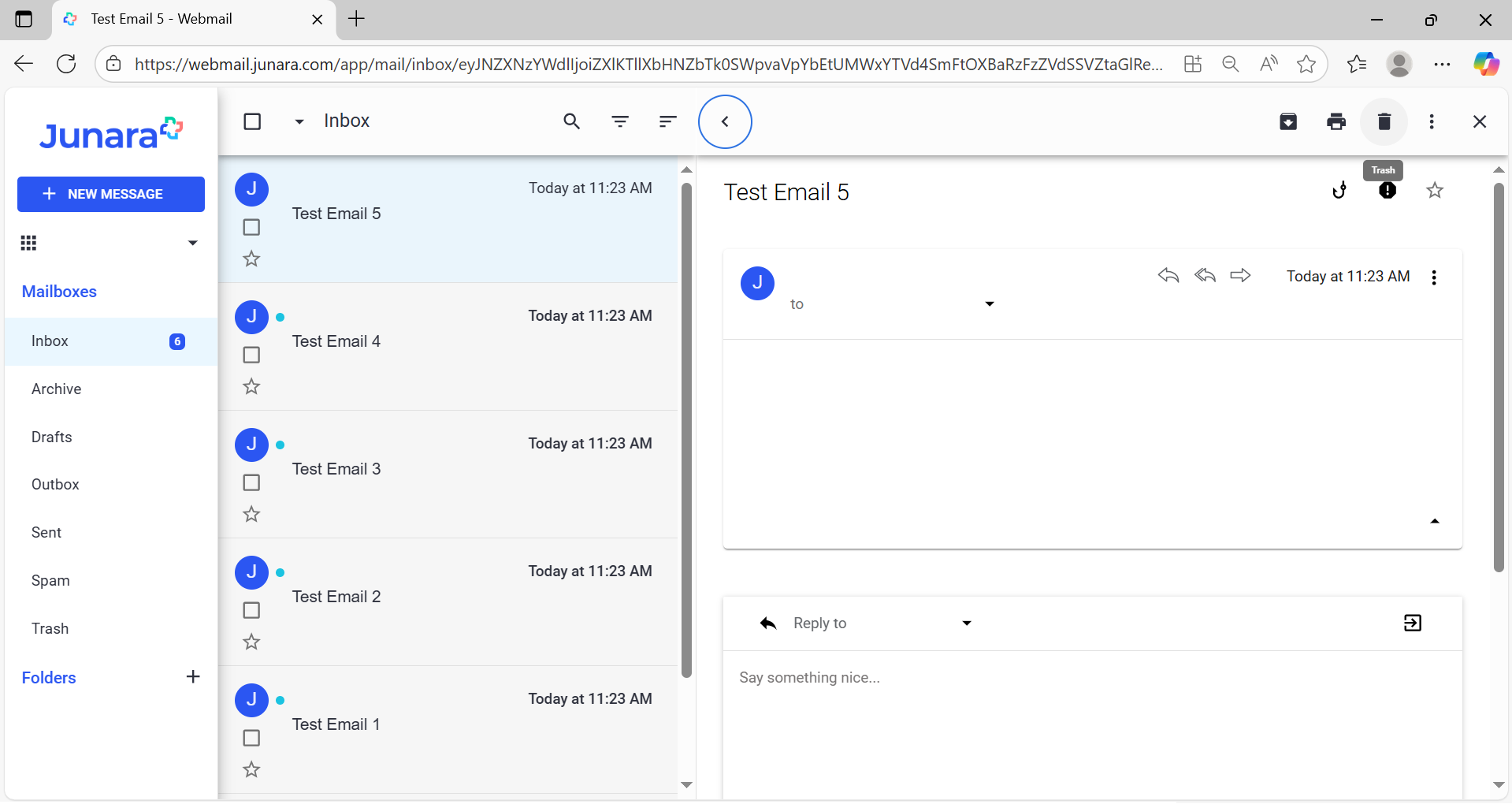Click the Folders heading

point(49,678)
